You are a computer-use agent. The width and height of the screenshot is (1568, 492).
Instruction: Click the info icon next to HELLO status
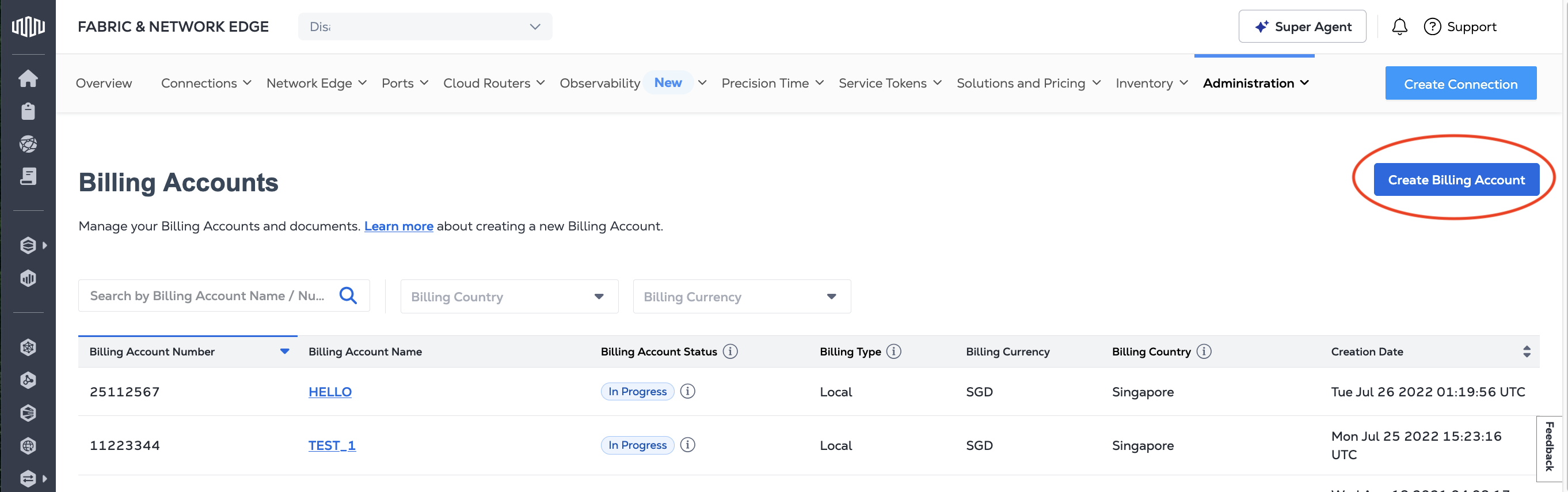[688, 392]
